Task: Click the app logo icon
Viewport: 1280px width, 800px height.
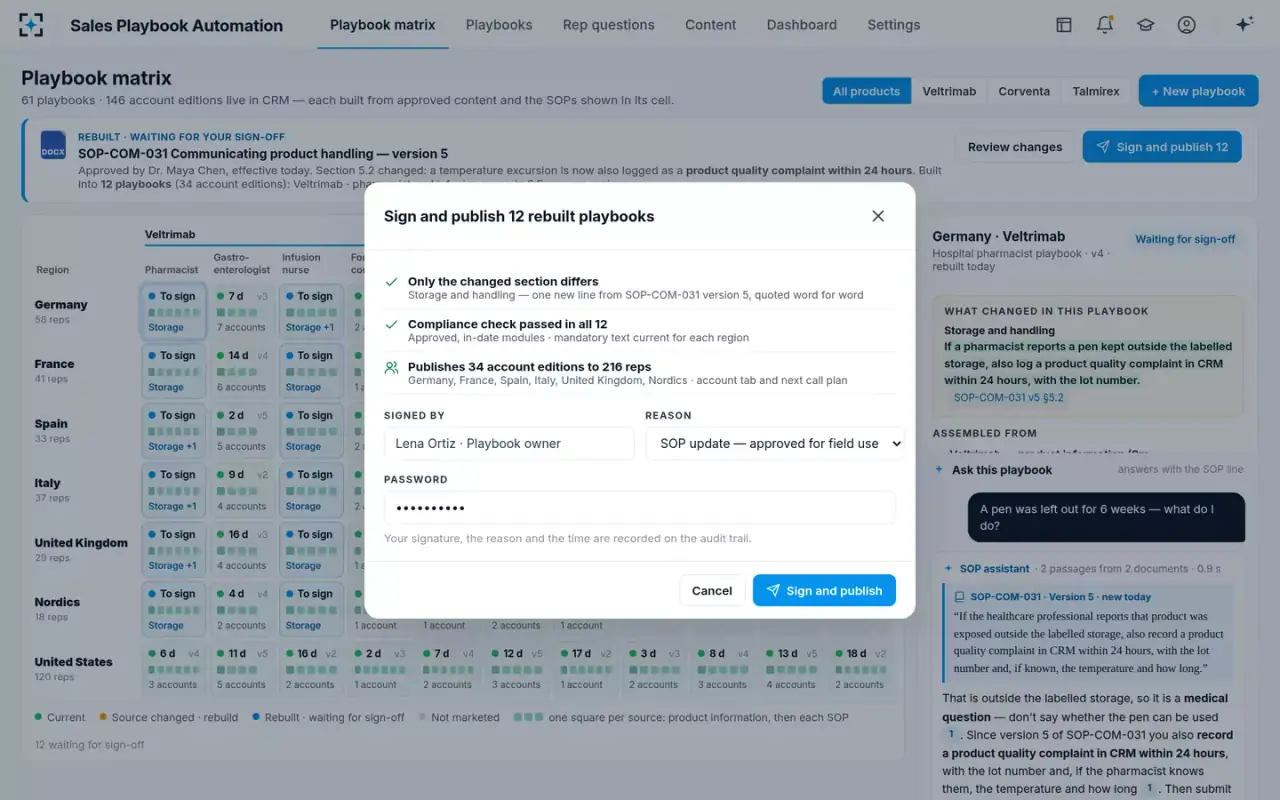Action: (31, 25)
